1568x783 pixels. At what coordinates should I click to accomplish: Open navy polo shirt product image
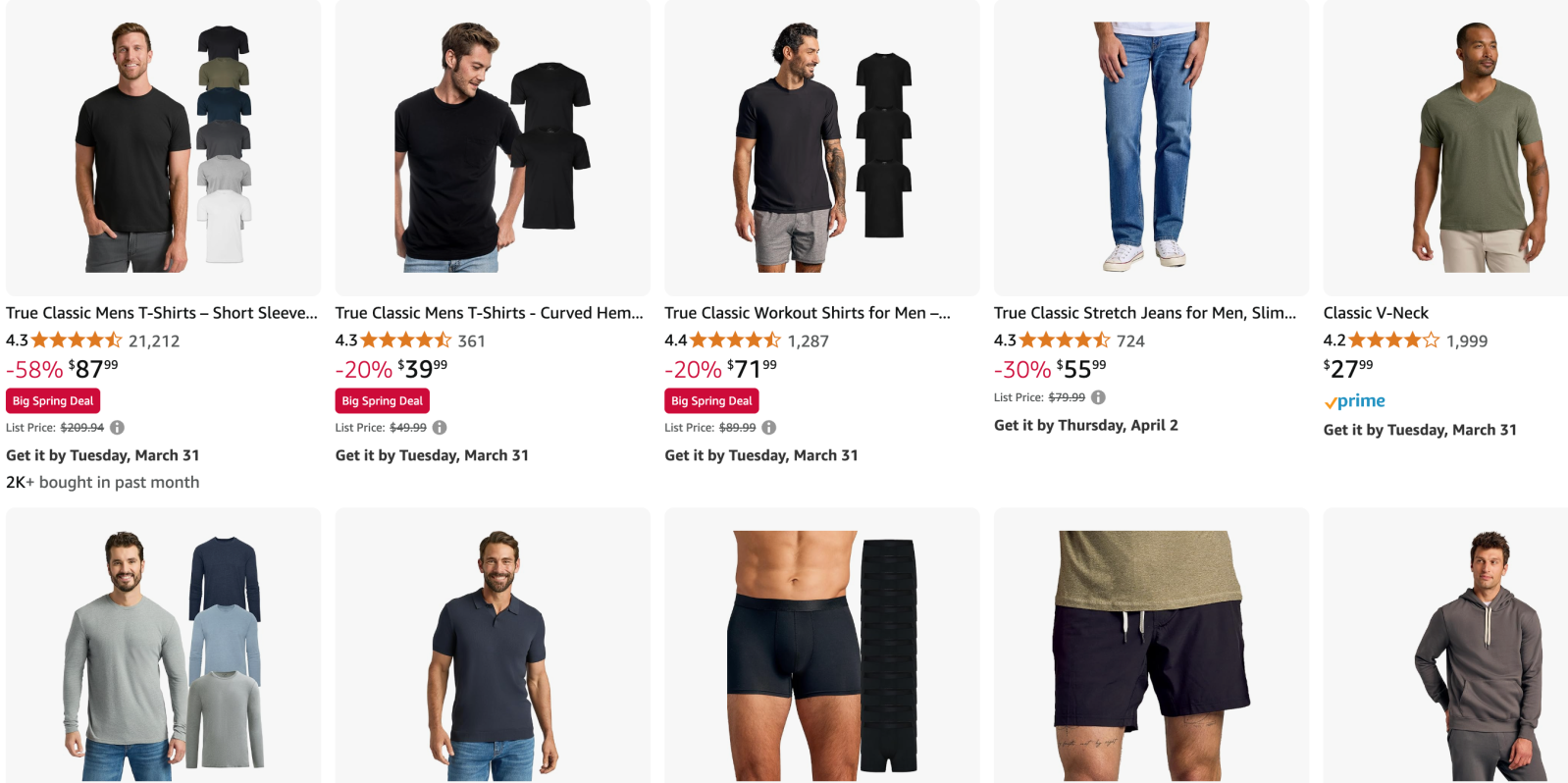tap(493, 646)
